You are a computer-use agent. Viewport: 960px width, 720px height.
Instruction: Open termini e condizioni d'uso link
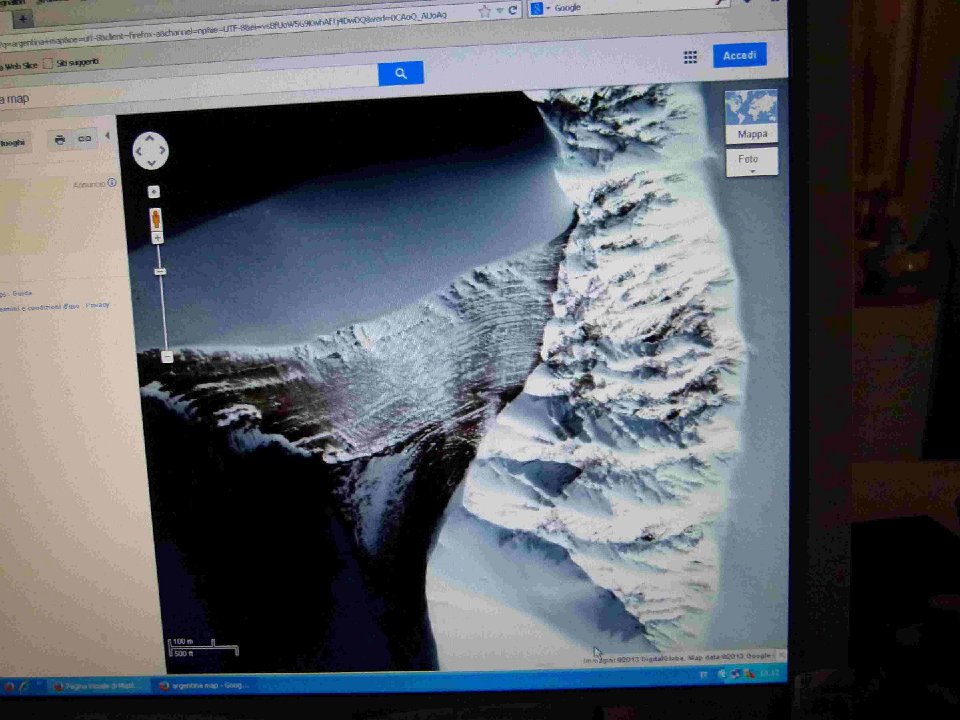39,307
